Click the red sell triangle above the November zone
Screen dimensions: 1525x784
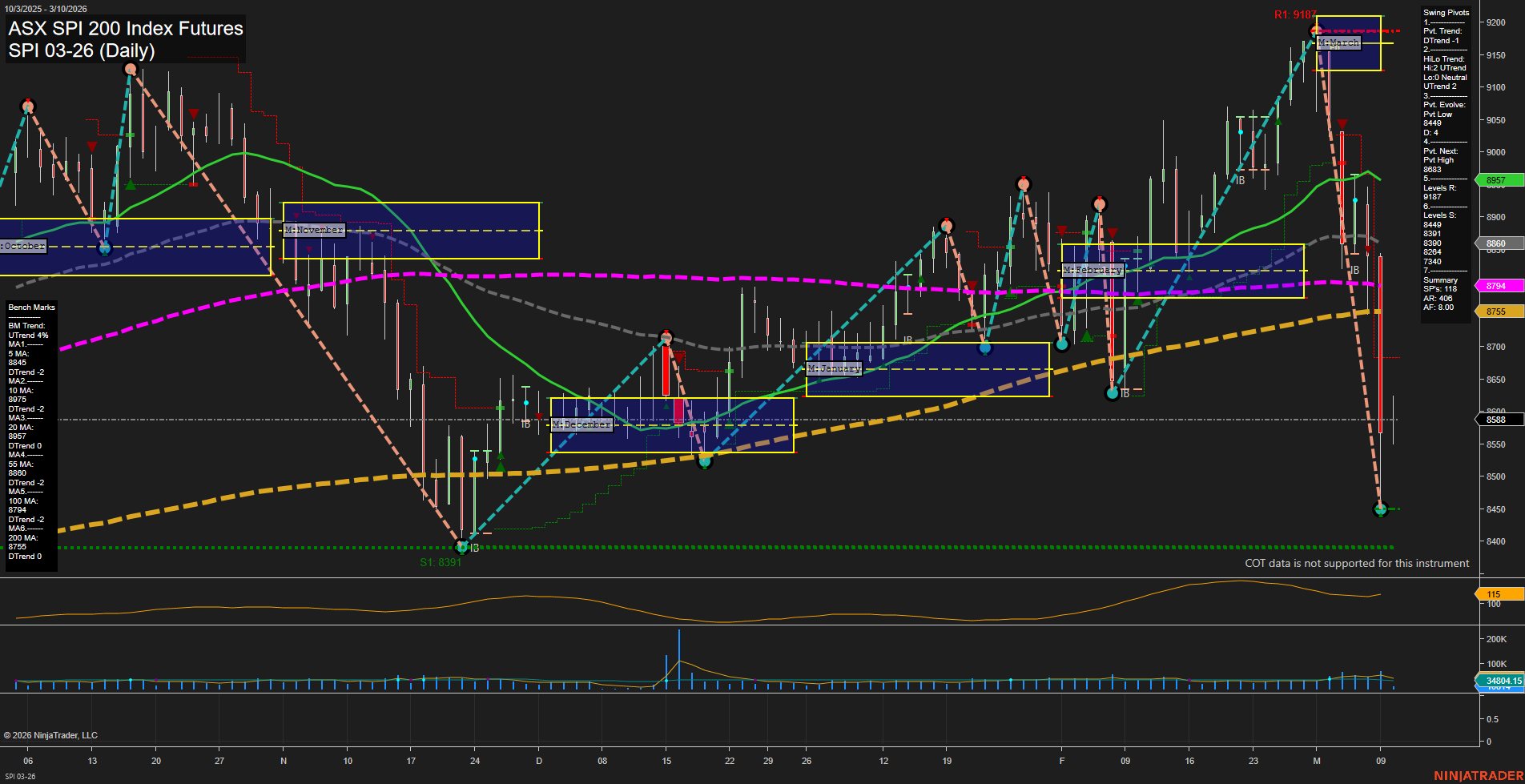click(x=296, y=215)
